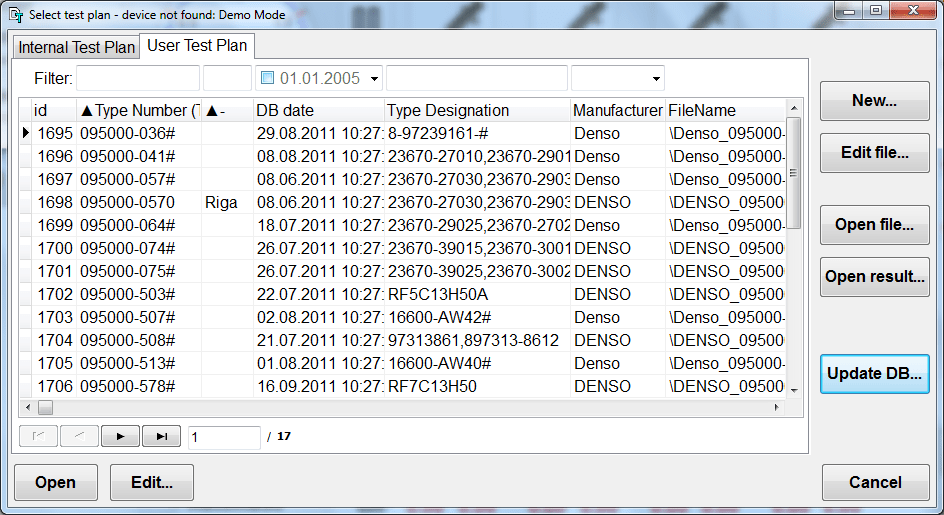Sort by the Type Number column header

[x=138, y=110]
